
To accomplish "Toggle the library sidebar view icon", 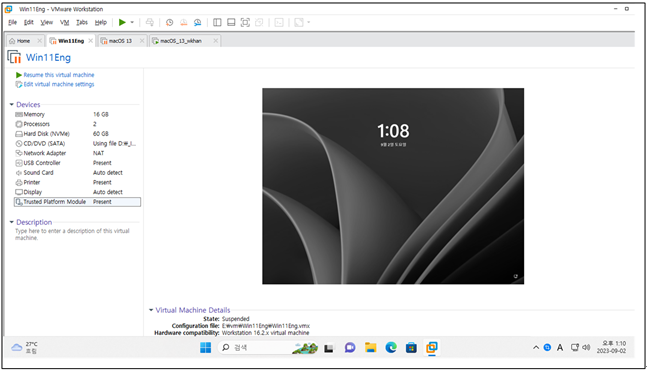I will 217,22.
